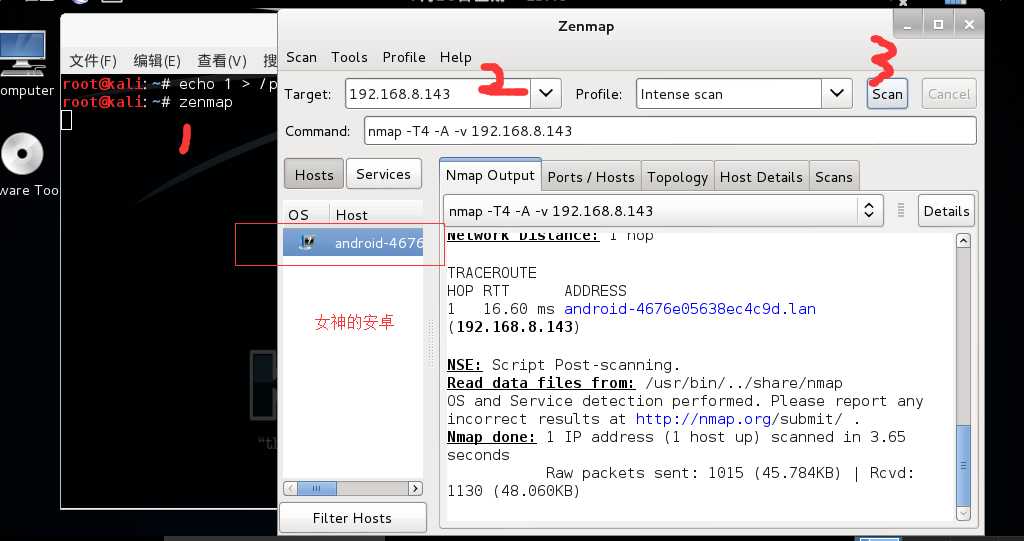Expand the Target dropdown arrow

click(x=546, y=94)
